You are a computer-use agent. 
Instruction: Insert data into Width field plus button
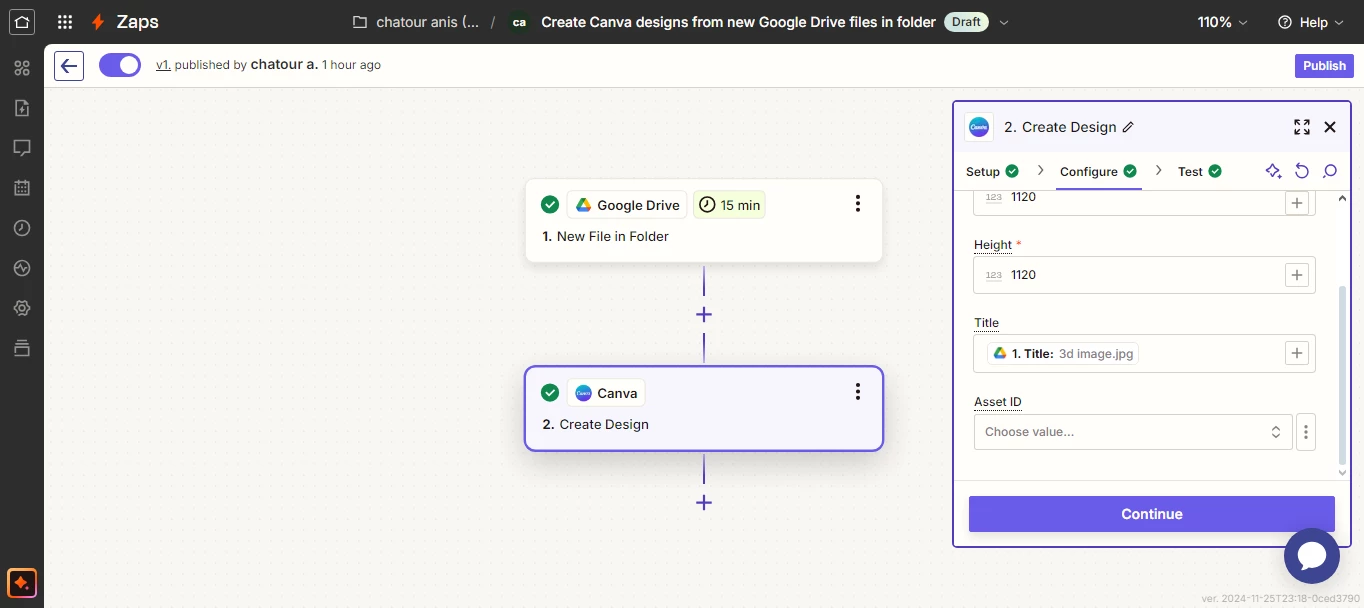pyautogui.click(x=1297, y=202)
